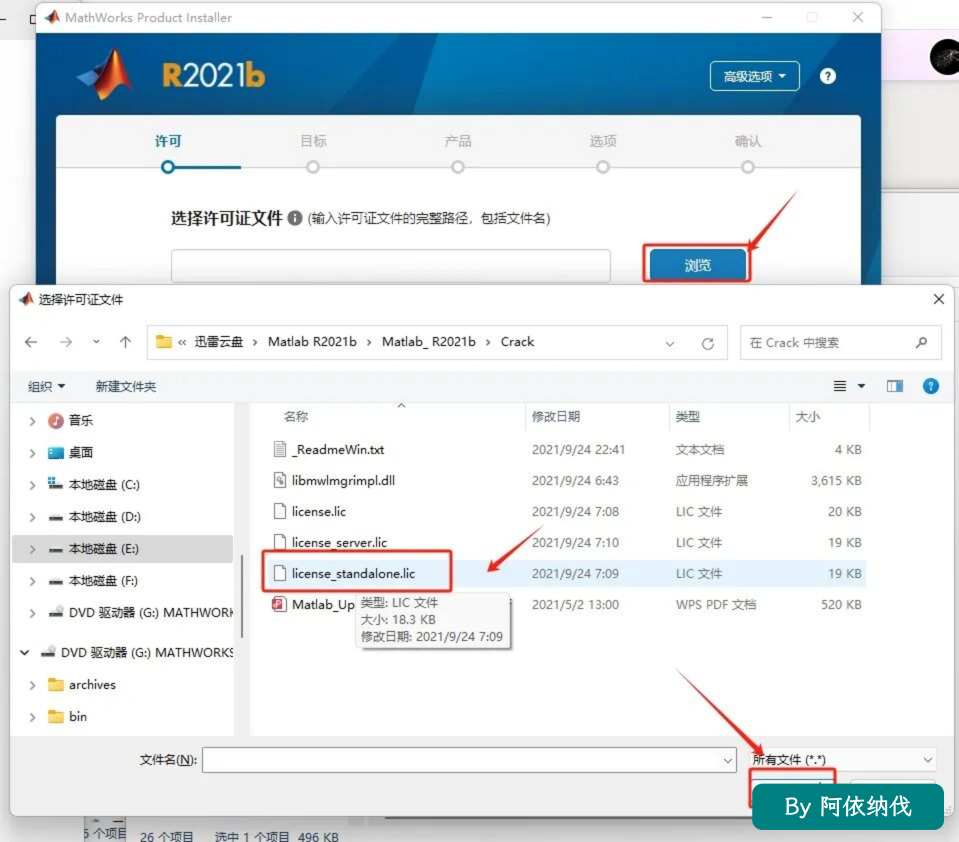
Task: Open the 高级选项 dropdown
Action: 754,76
